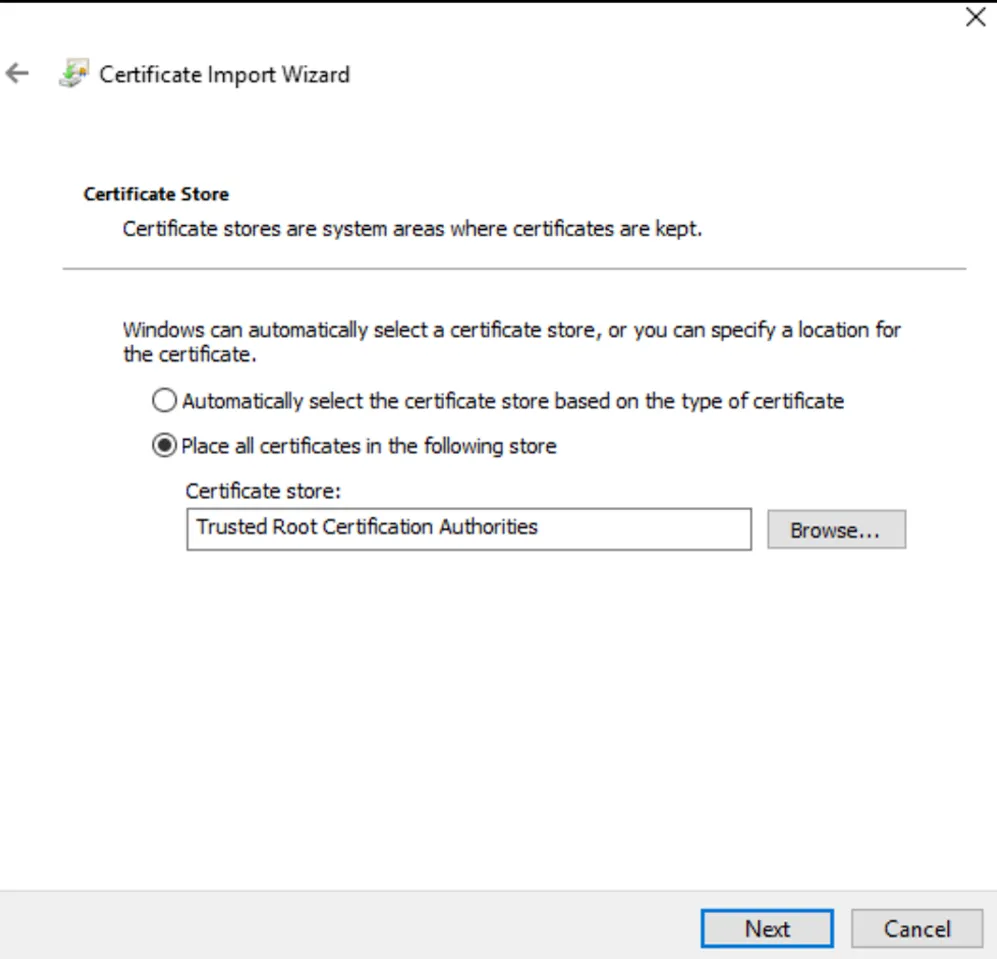Screen dimensions: 997x959
Task: Cancel the certificate import
Action: click(x=916, y=929)
